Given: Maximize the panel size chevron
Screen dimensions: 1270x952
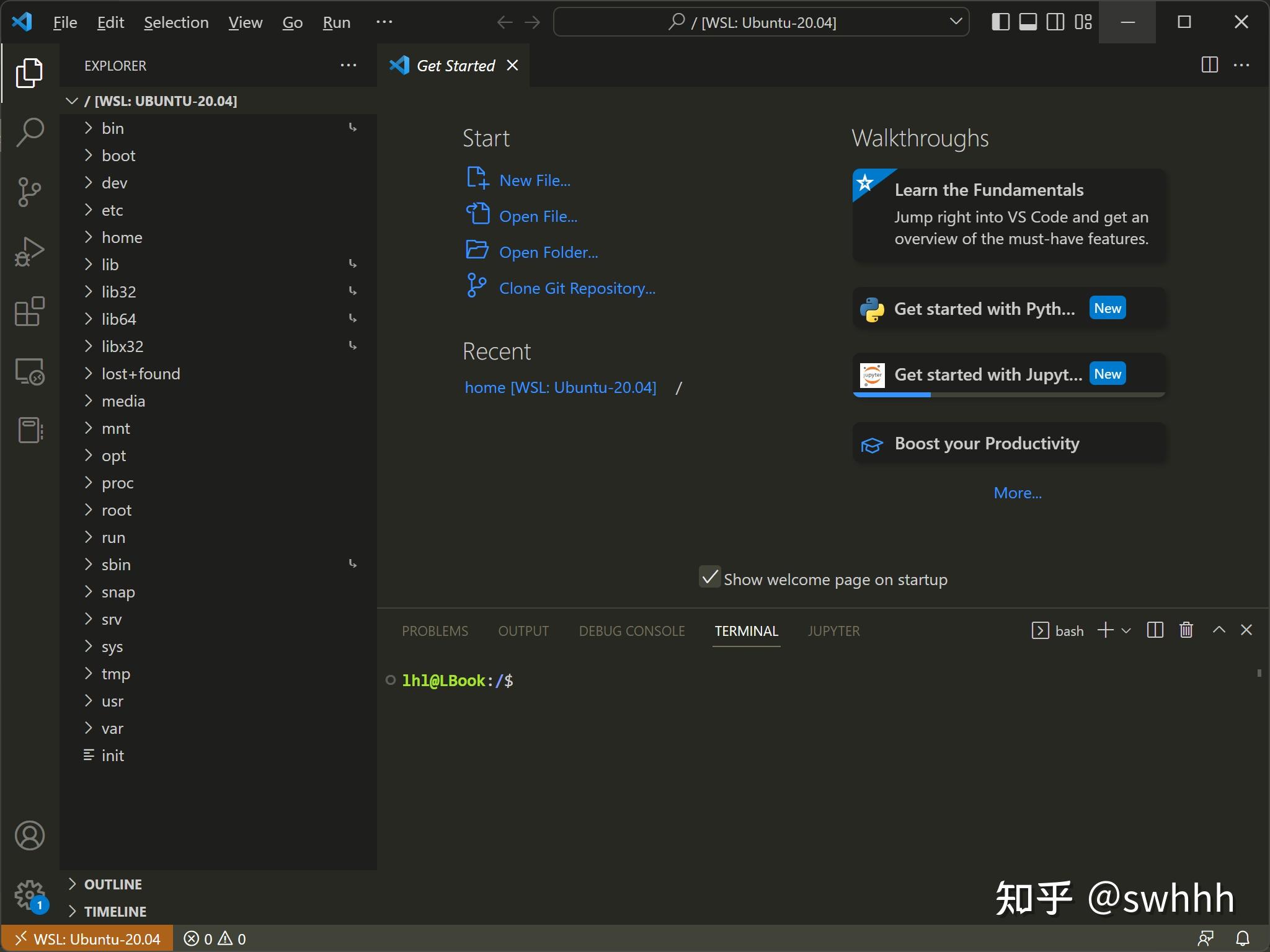Looking at the screenshot, I should [x=1219, y=630].
